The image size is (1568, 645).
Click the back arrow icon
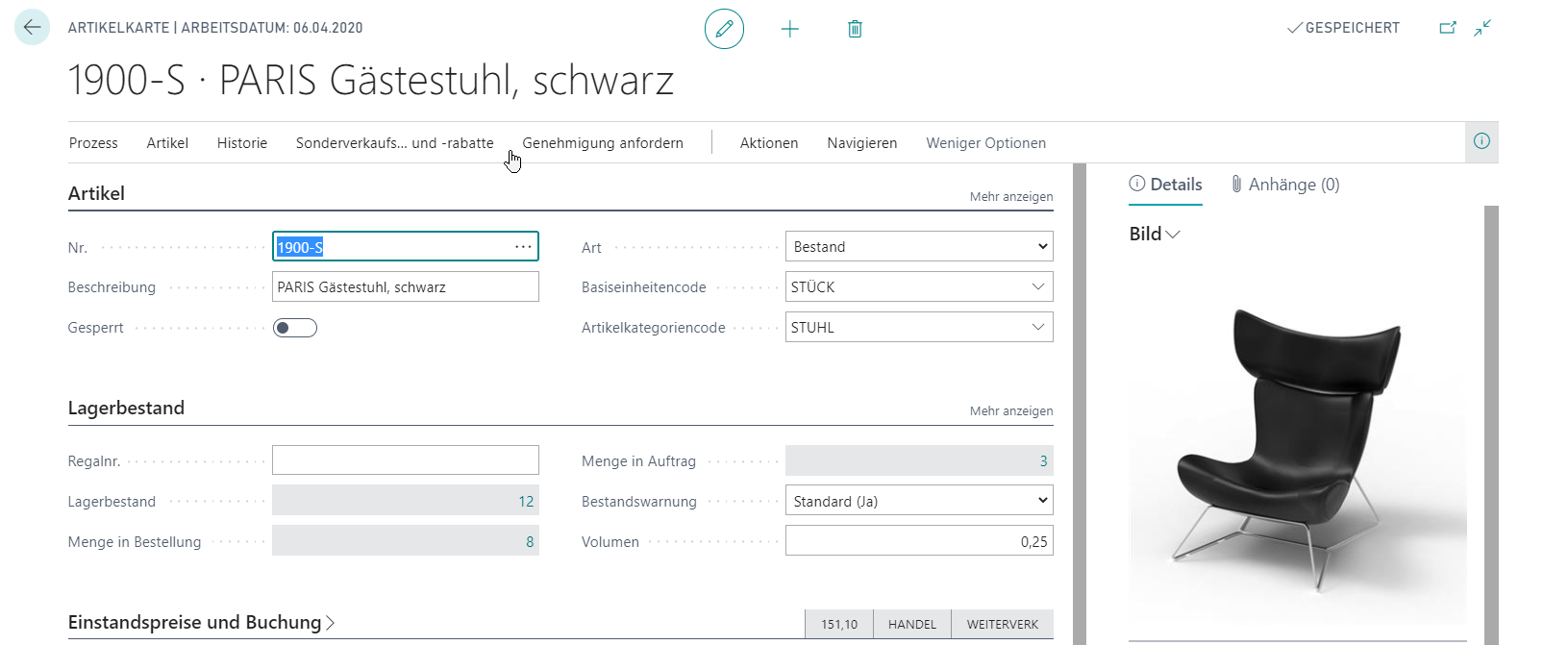tap(32, 28)
